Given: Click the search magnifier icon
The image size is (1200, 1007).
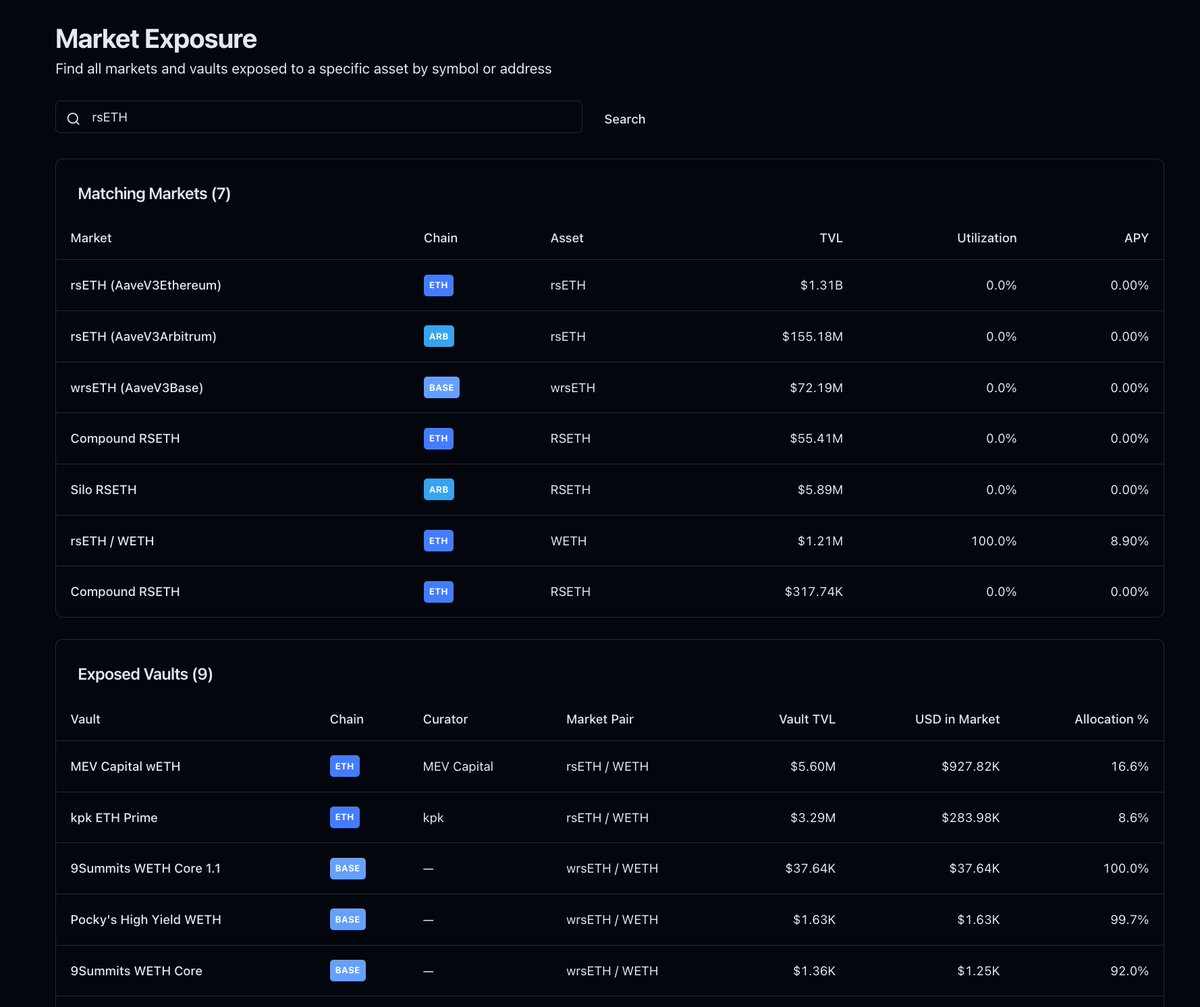Looking at the screenshot, I should [x=73, y=118].
